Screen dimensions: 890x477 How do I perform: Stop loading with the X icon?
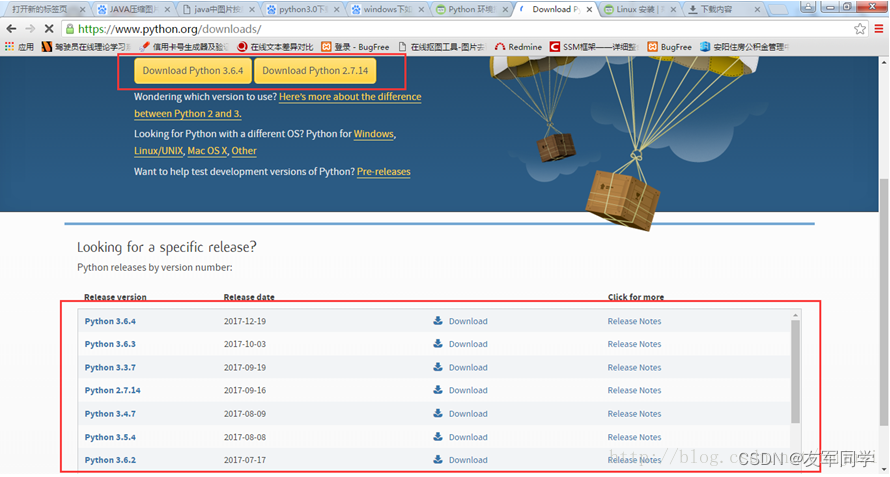pos(49,28)
